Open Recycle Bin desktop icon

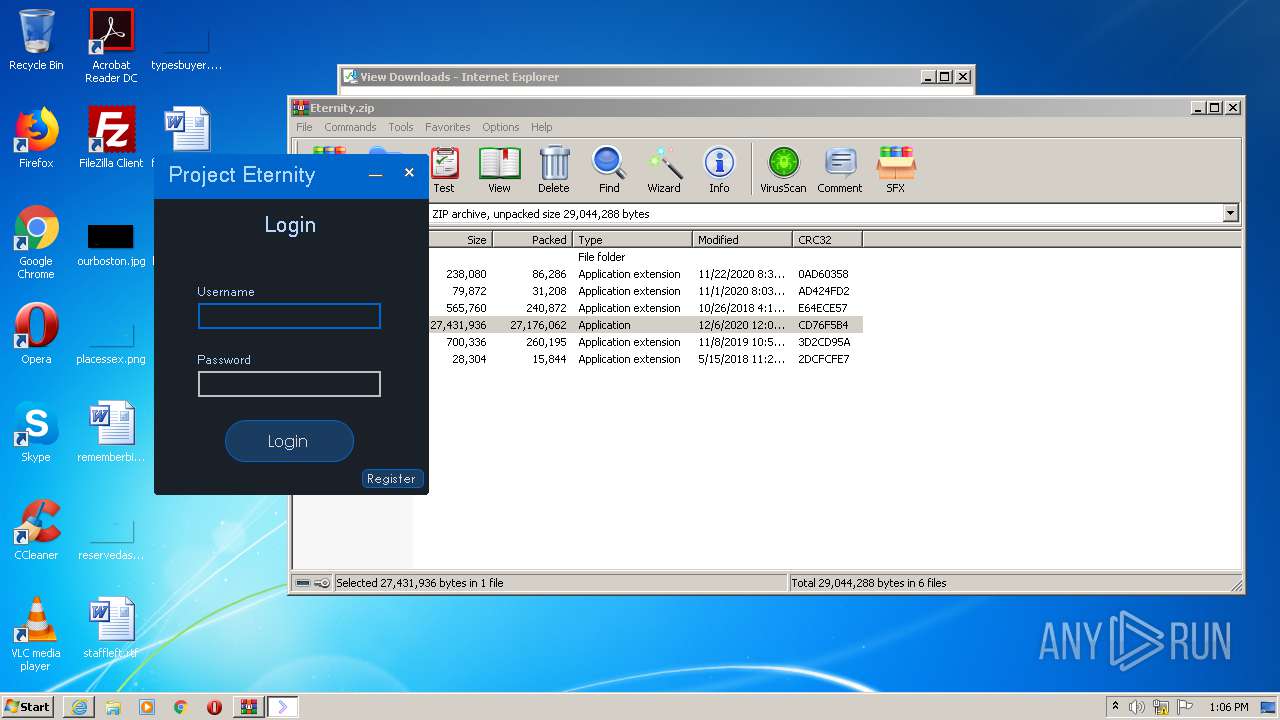(36, 40)
